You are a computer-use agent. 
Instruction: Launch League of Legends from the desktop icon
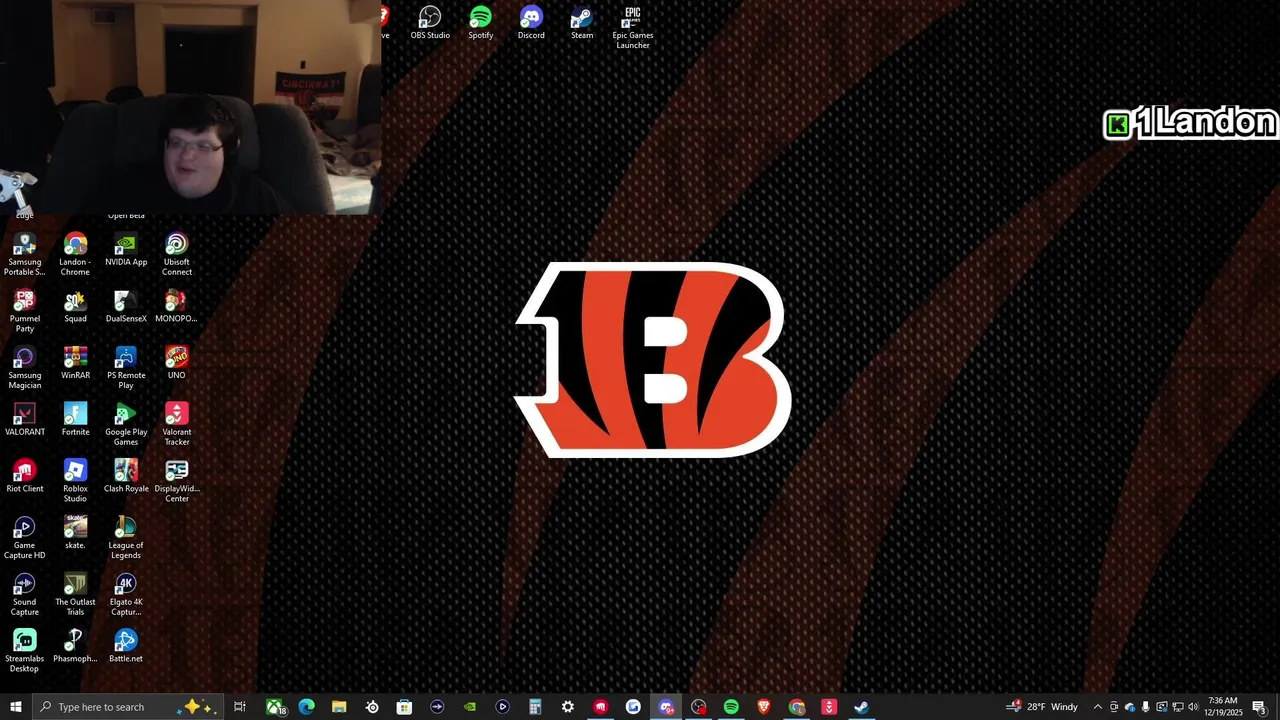click(x=126, y=539)
